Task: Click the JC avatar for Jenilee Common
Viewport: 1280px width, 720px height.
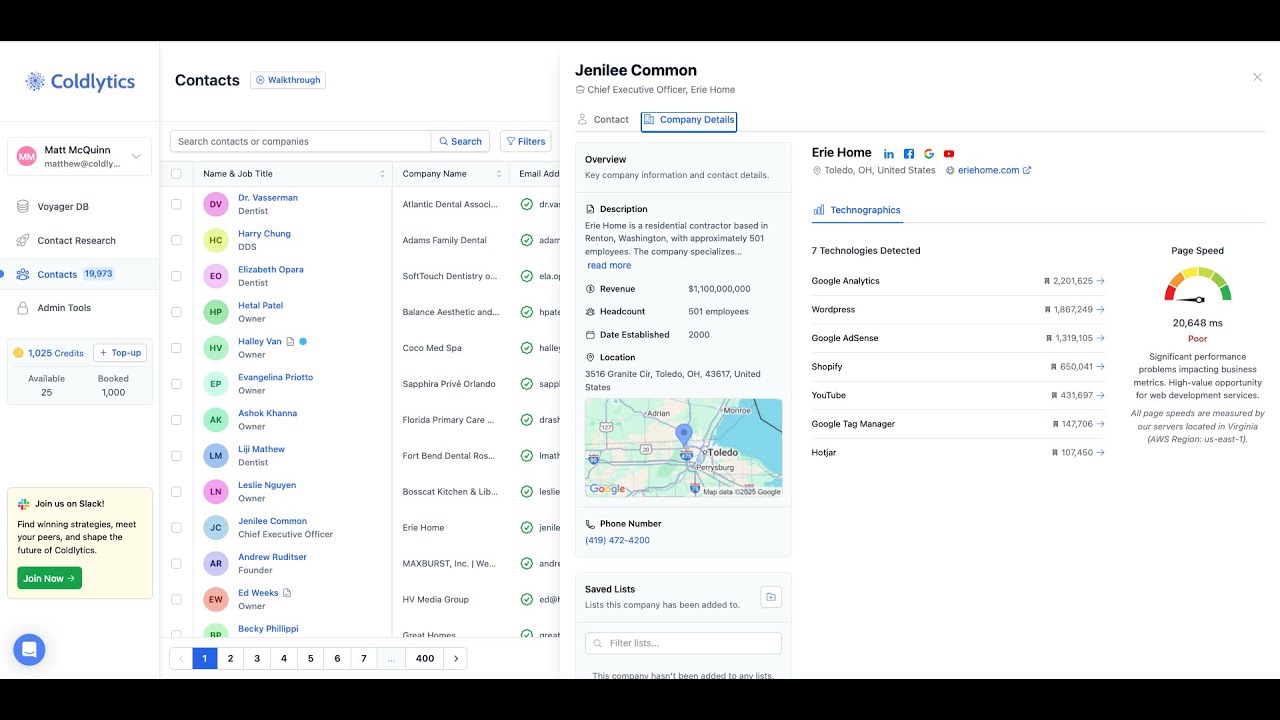Action: click(x=216, y=528)
